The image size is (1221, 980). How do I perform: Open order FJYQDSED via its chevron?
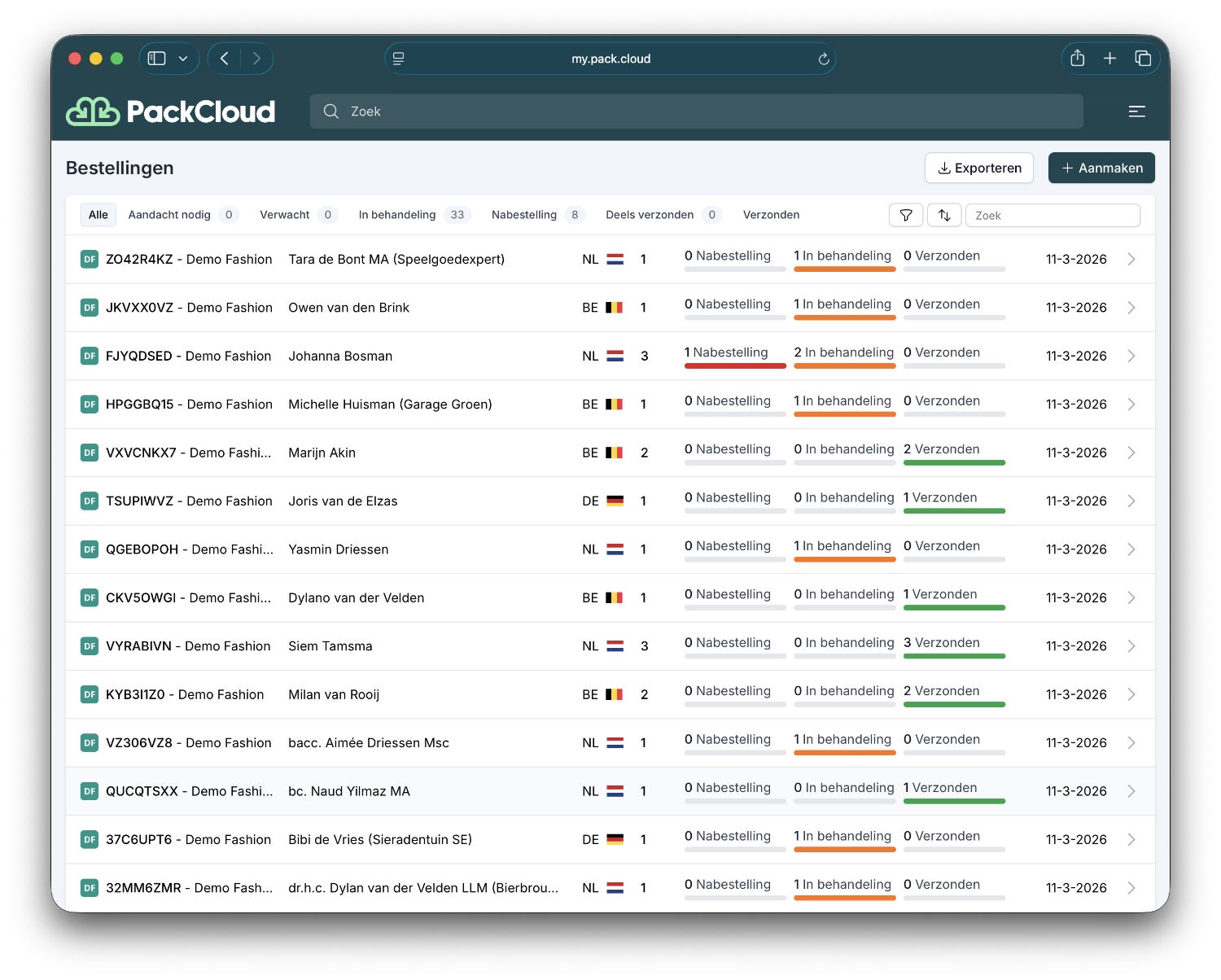click(x=1131, y=357)
